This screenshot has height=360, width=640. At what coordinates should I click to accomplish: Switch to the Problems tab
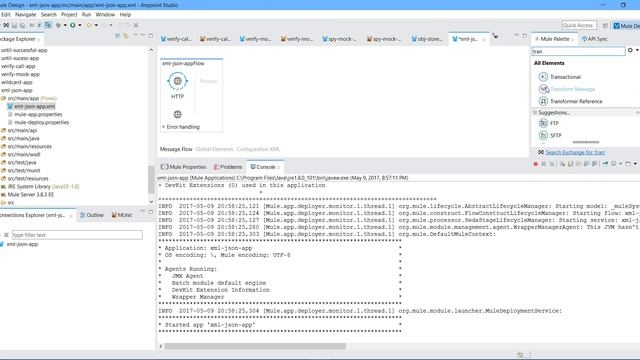pos(228,167)
